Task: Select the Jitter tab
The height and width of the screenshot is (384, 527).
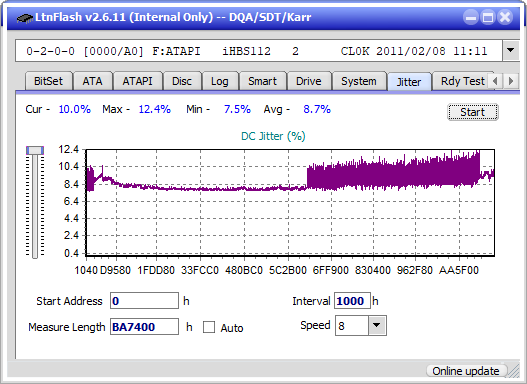Action: pyautogui.click(x=409, y=82)
